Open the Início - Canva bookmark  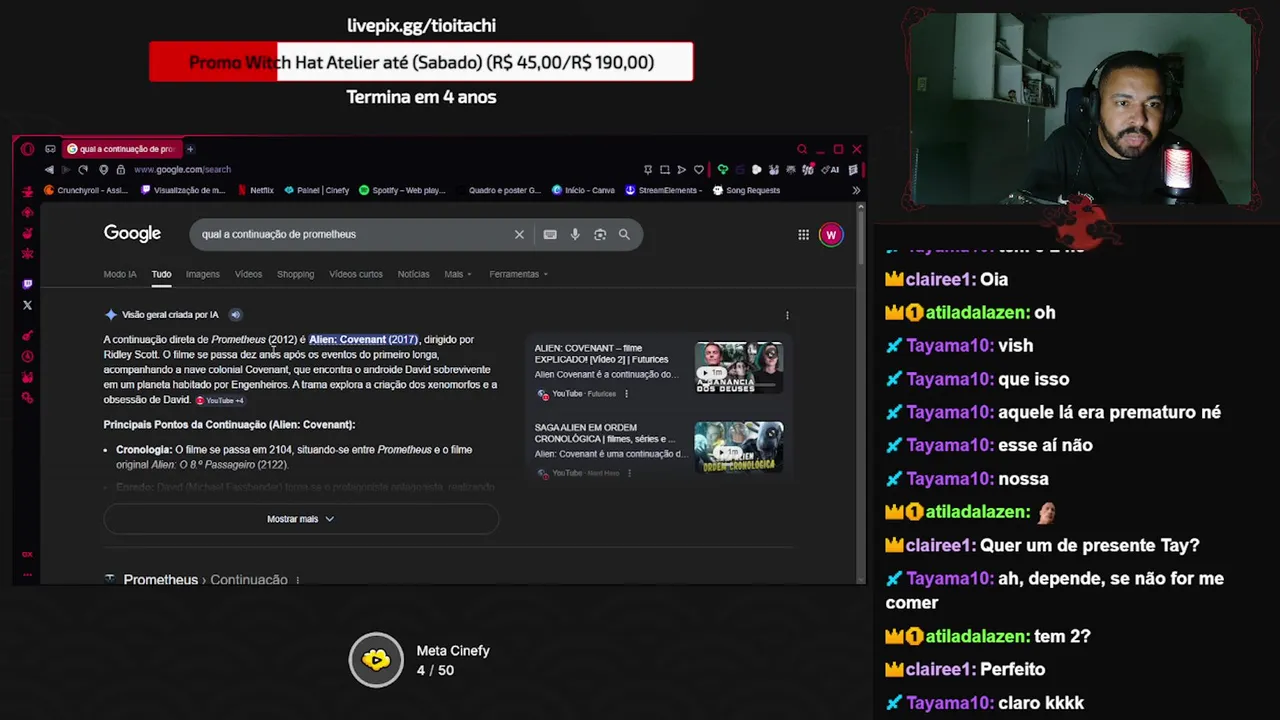coord(582,190)
